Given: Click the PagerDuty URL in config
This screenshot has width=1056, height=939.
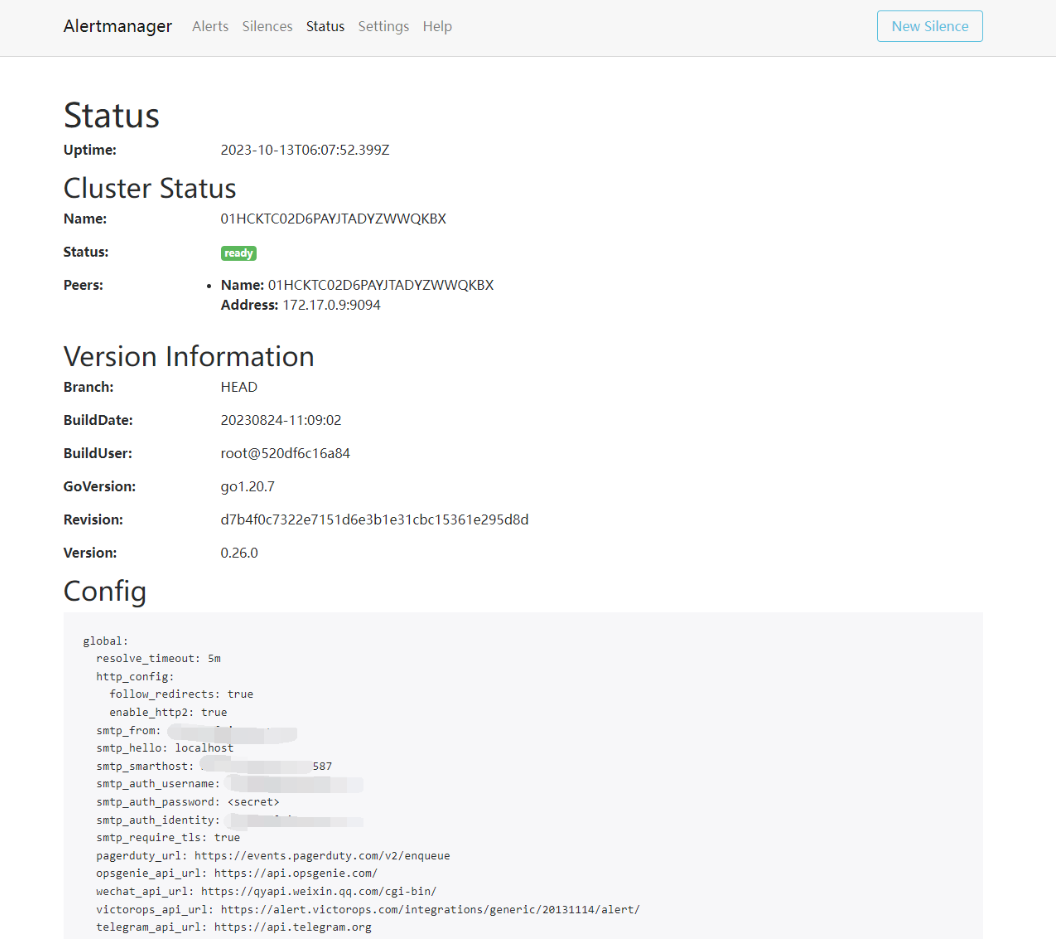Looking at the screenshot, I should tap(322, 856).
